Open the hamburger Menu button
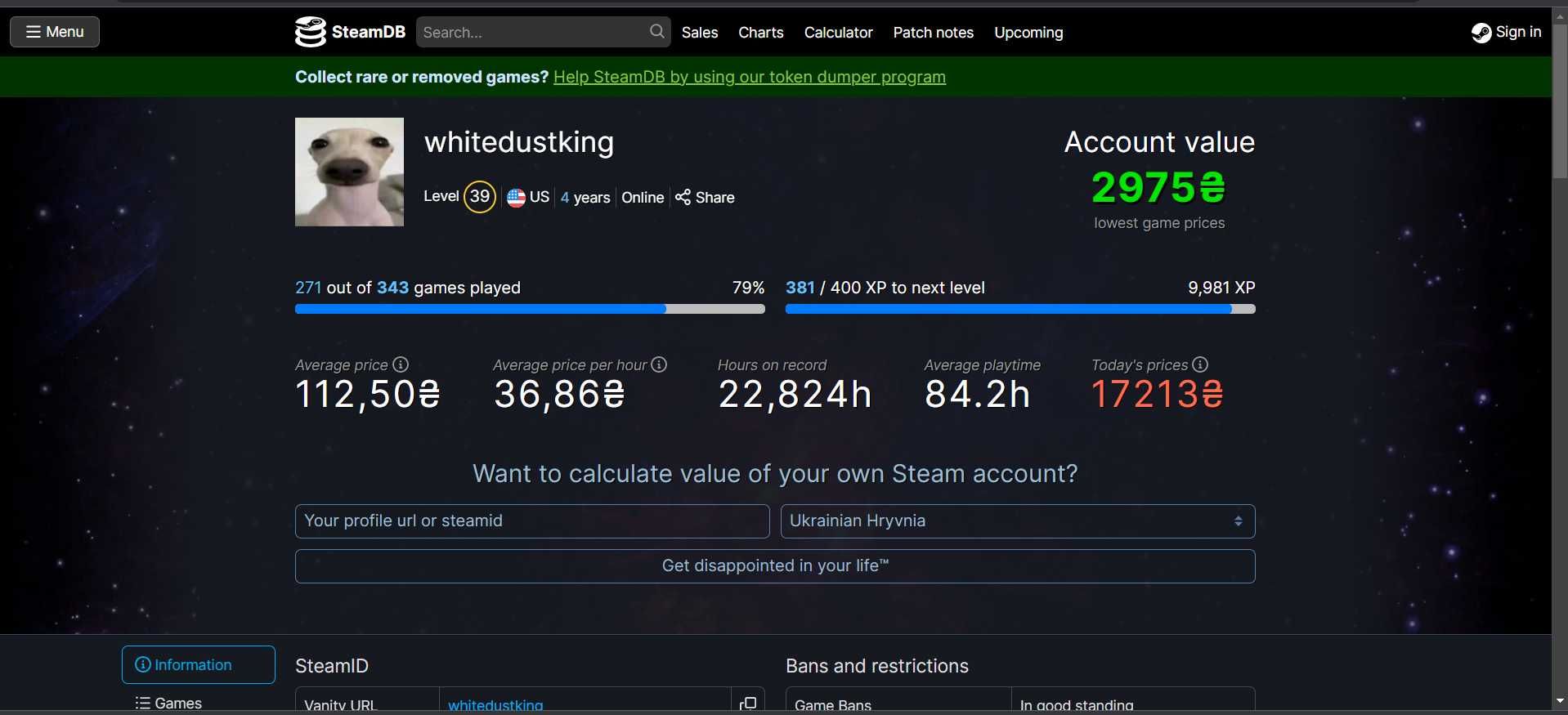This screenshot has height=715, width=1568. point(55,32)
